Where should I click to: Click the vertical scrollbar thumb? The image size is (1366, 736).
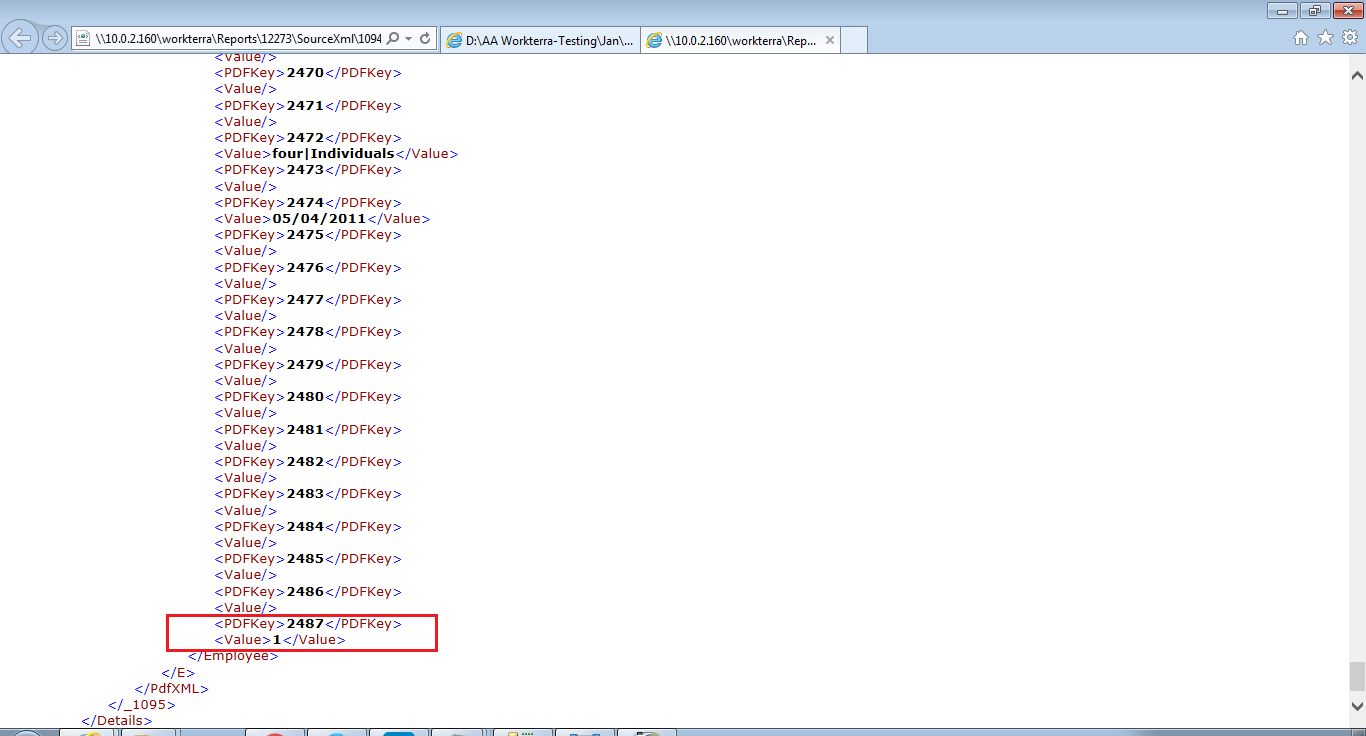1357,676
